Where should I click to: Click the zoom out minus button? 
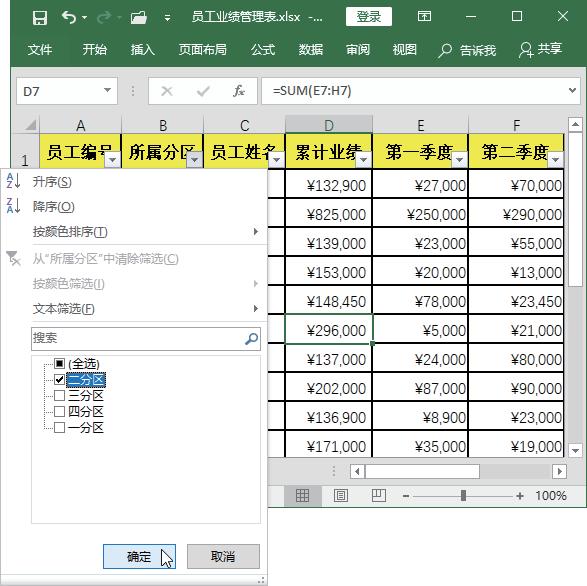point(406,496)
